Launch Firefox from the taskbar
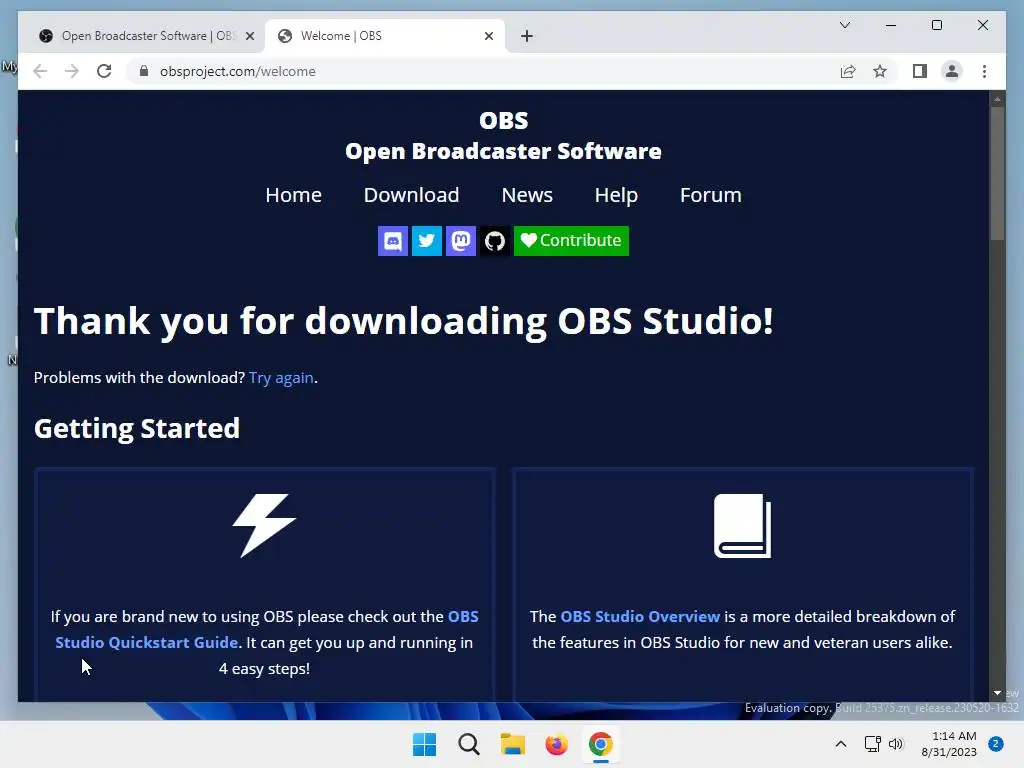The height and width of the screenshot is (768, 1024). (x=556, y=744)
